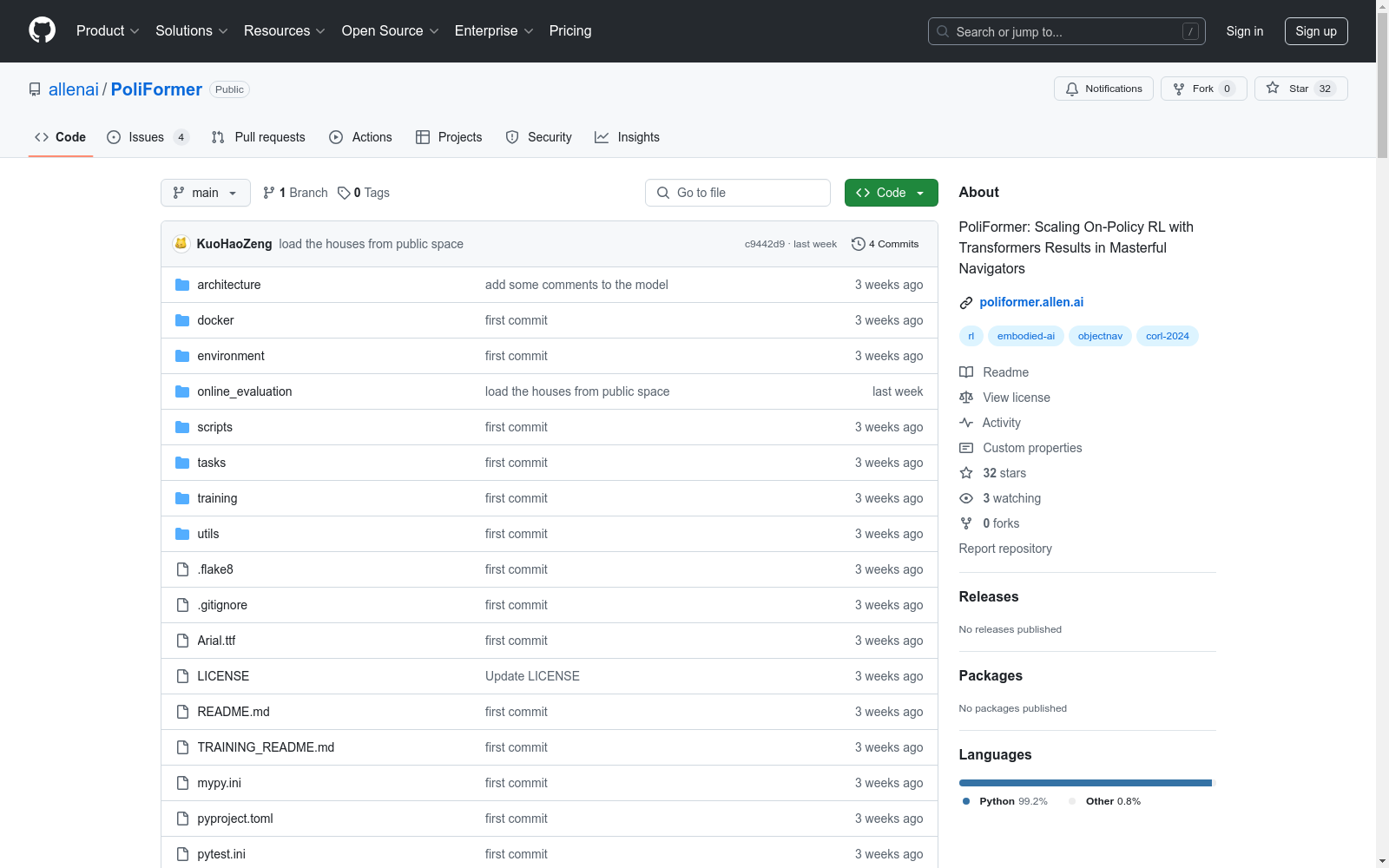This screenshot has height=868, width=1389.
Task: Click the Python language bar segment
Action: point(1085,783)
